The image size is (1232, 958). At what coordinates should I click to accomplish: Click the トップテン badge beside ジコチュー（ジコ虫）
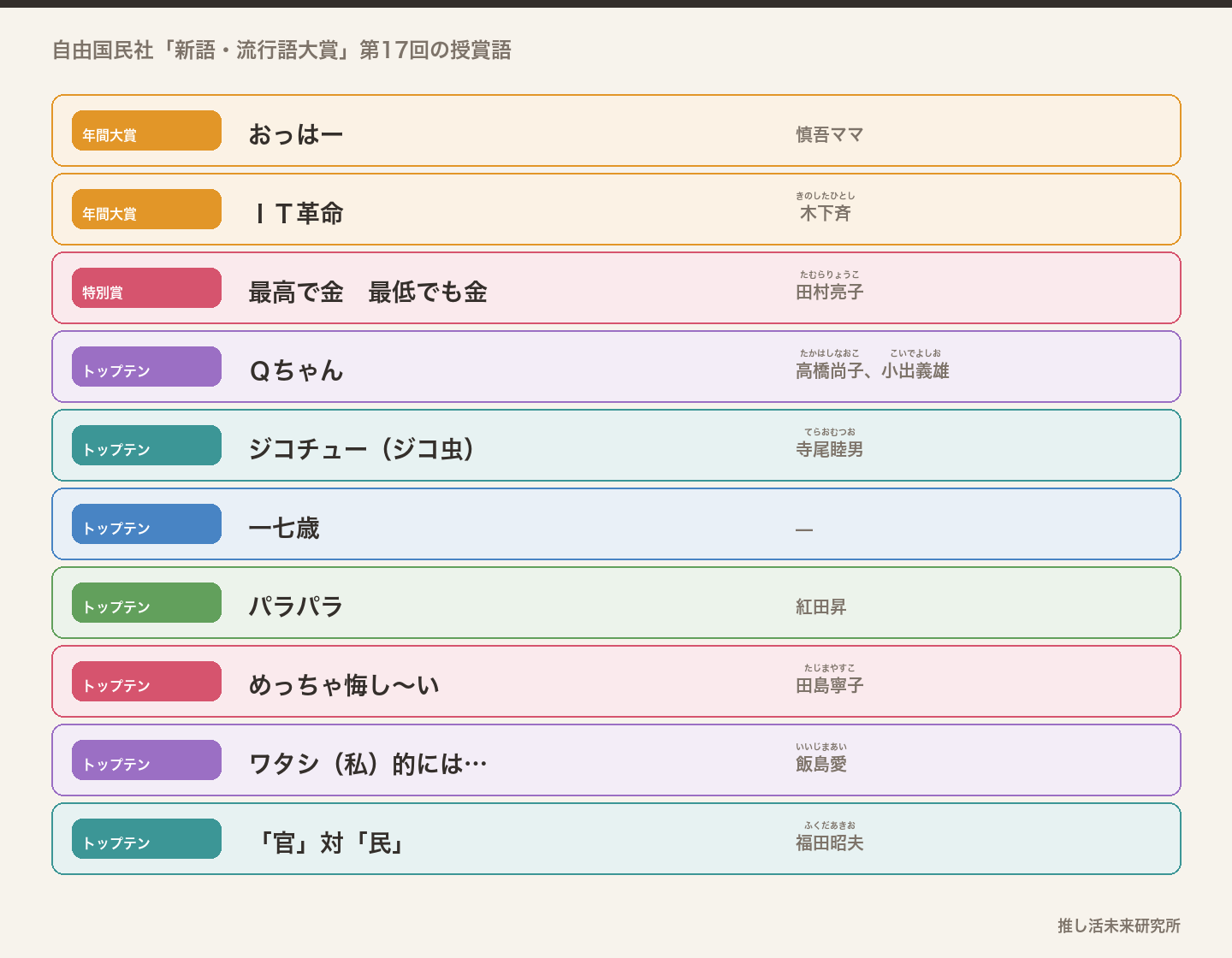(146, 446)
